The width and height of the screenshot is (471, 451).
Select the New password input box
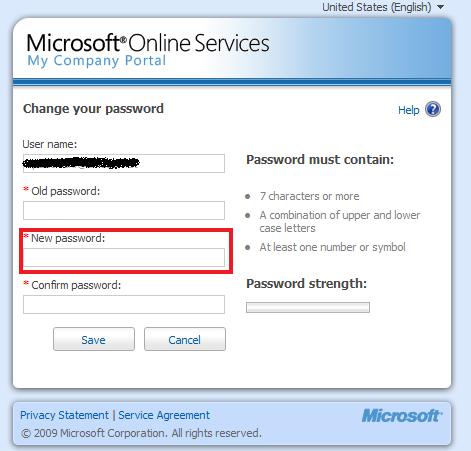click(x=124, y=257)
